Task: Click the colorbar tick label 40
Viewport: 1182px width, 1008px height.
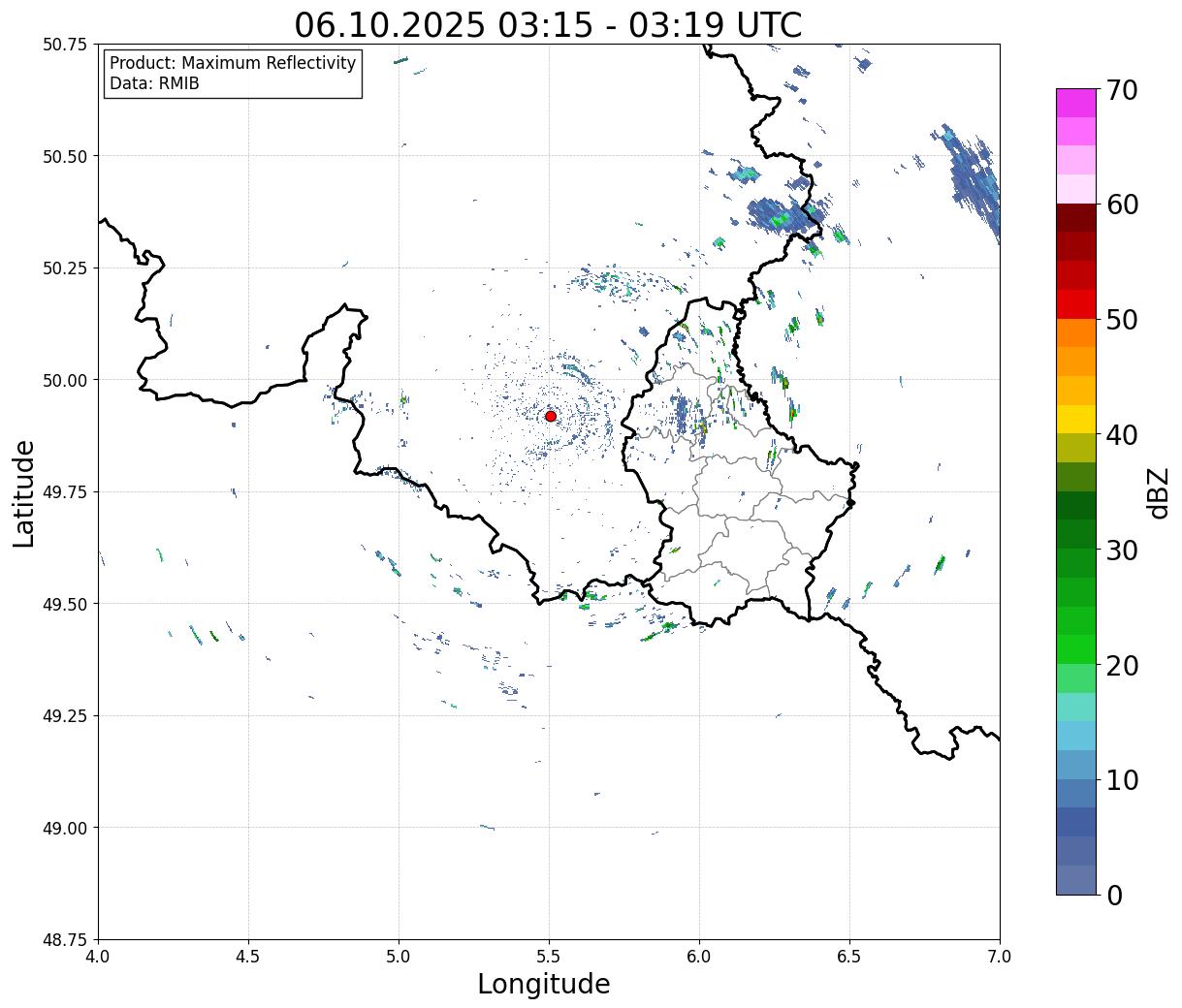Action: (x=1122, y=435)
